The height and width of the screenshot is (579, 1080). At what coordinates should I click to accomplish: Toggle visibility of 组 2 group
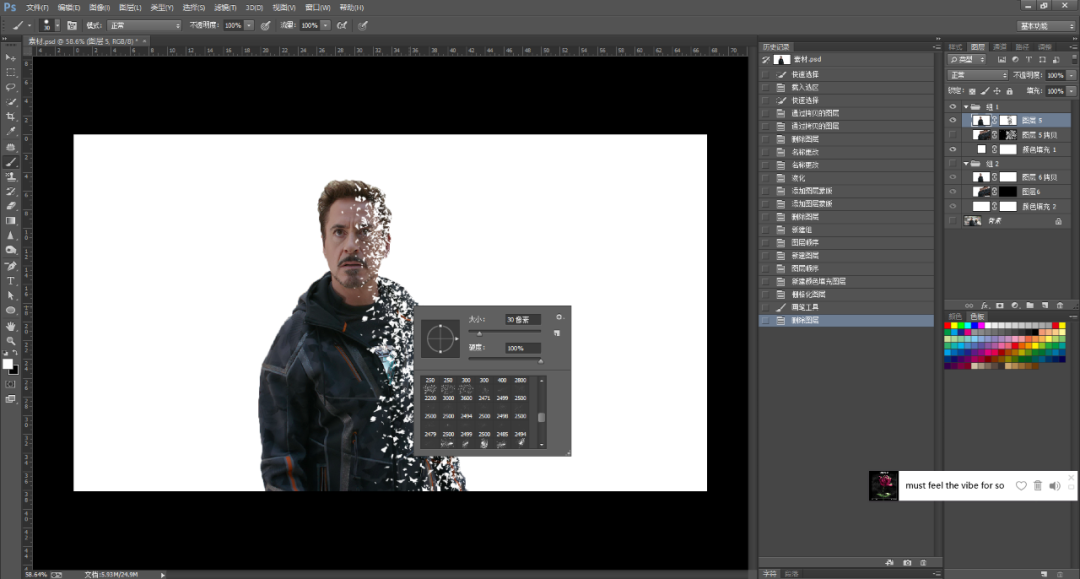pos(953,164)
